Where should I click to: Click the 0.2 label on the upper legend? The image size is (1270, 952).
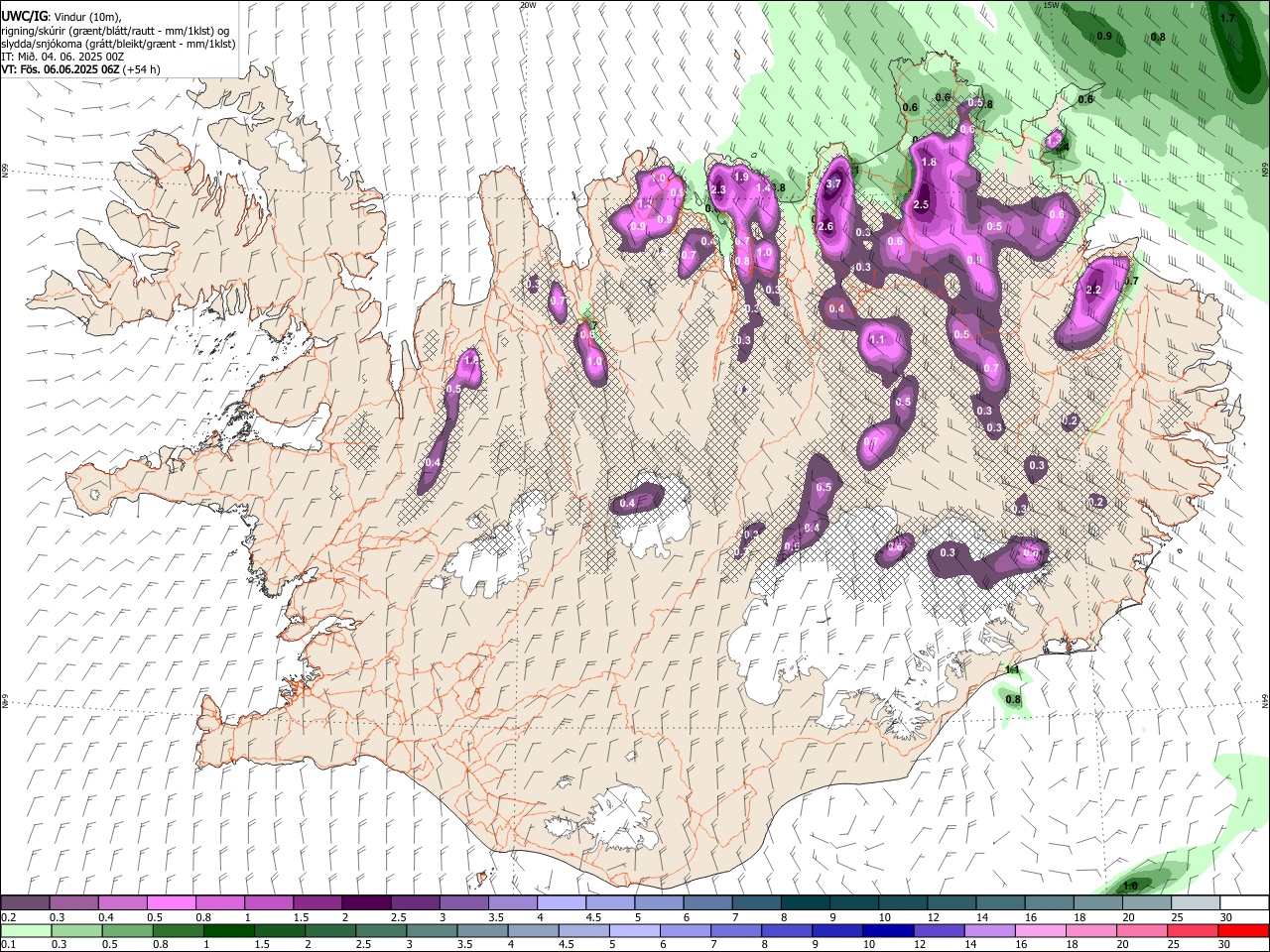coord(8,917)
